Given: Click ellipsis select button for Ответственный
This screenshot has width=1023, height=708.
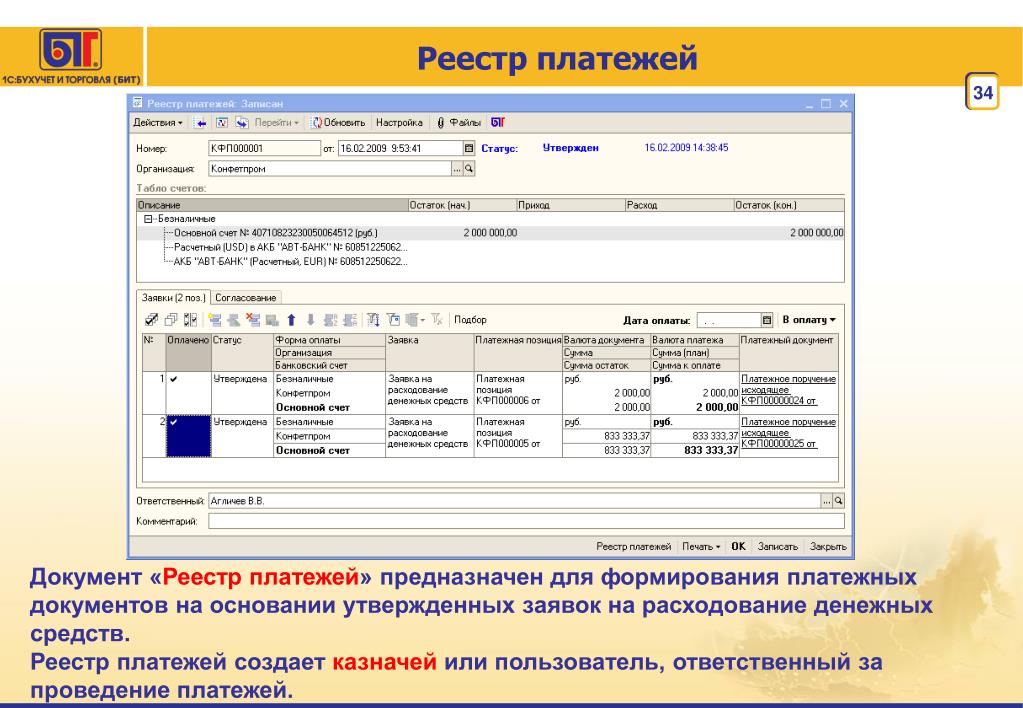Looking at the screenshot, I should pyautogui.click(x=827, y=501).
